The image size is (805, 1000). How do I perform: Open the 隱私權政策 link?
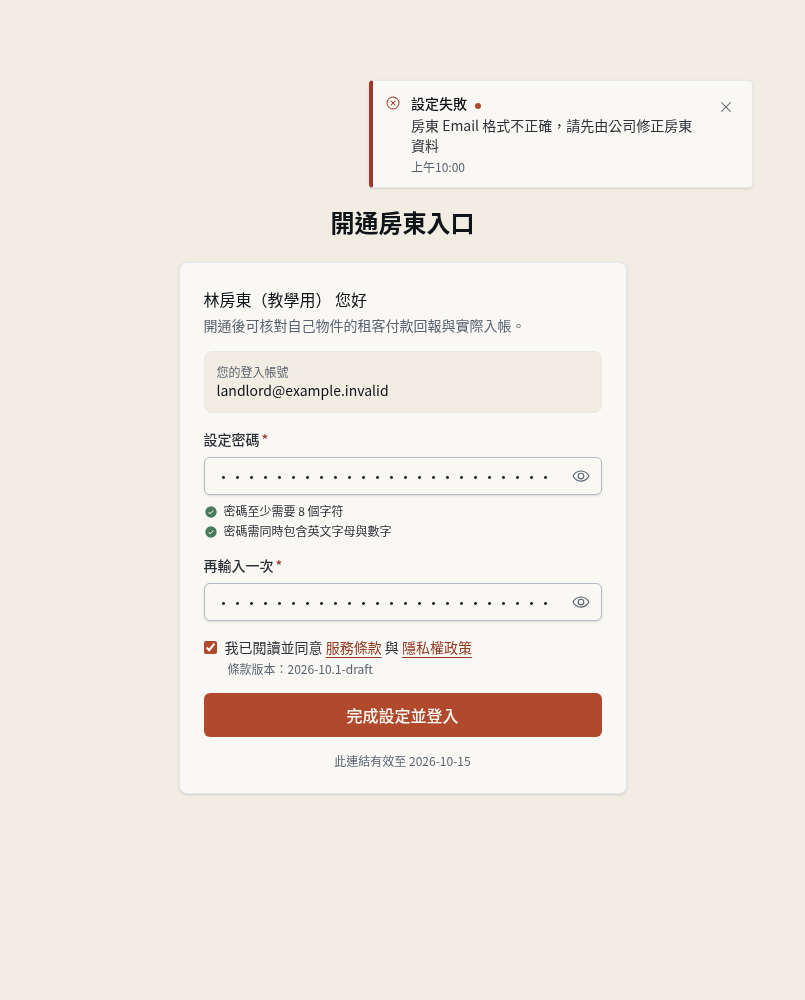(x=437, y=649)
